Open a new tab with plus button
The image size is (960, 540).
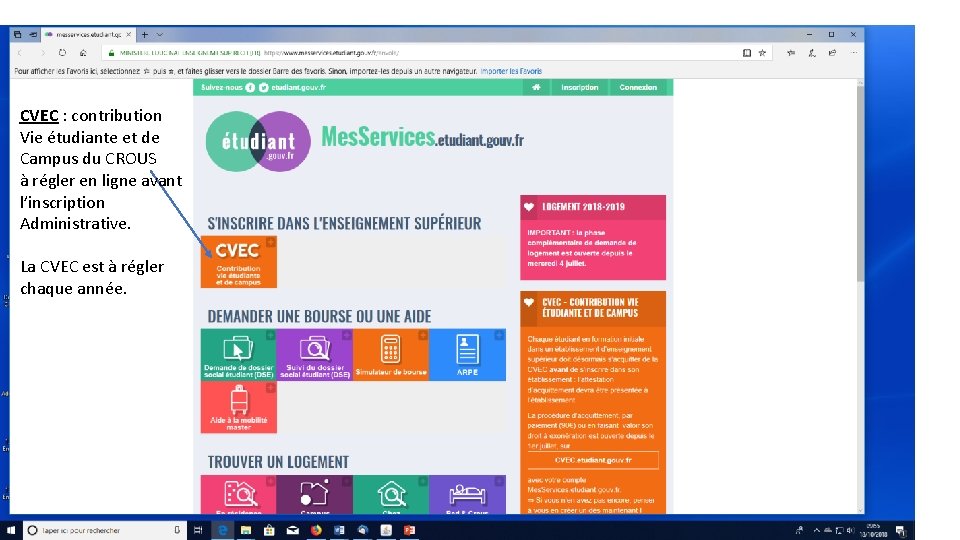[x=145, y=34]
